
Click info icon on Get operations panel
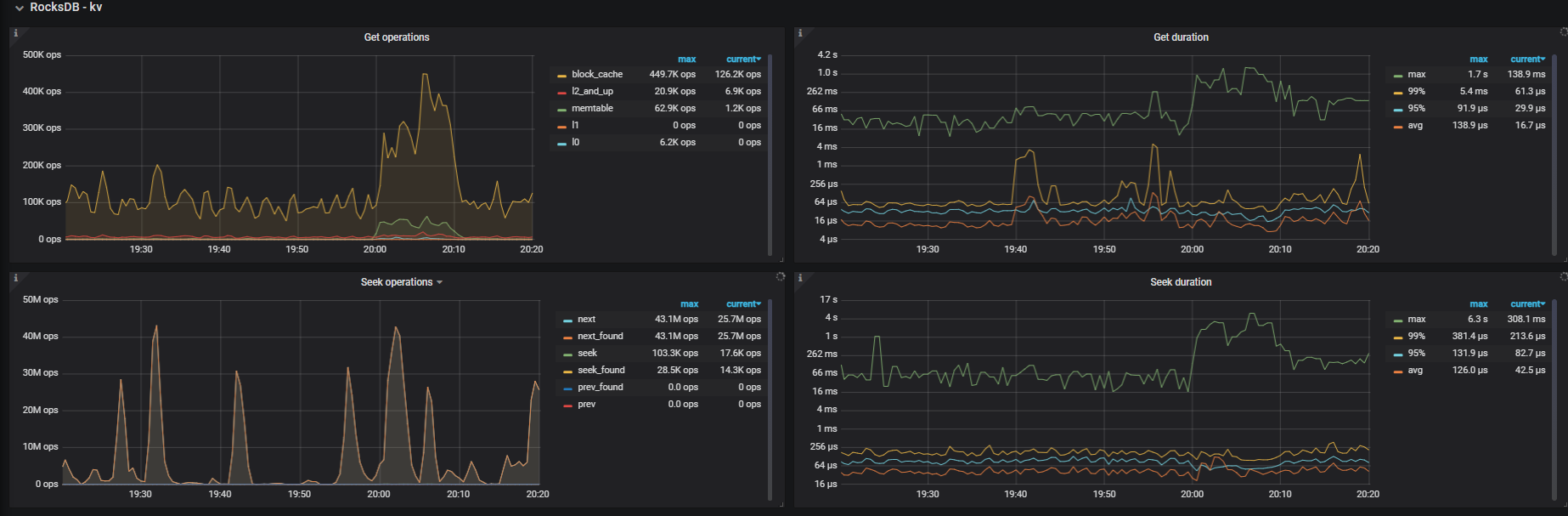click(15, 33)
